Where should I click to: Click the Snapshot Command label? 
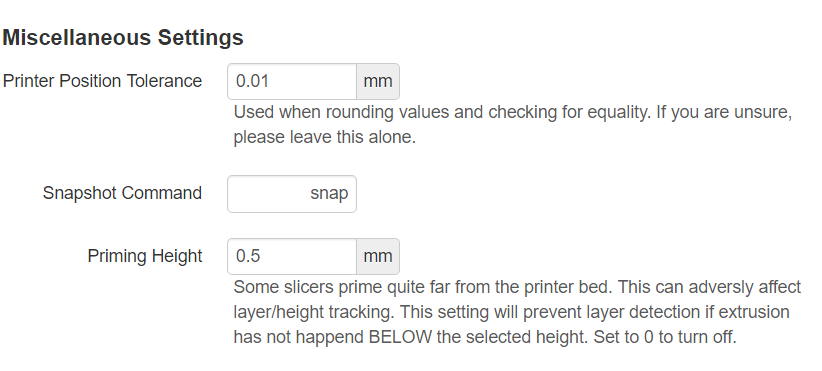coord(122,193)
